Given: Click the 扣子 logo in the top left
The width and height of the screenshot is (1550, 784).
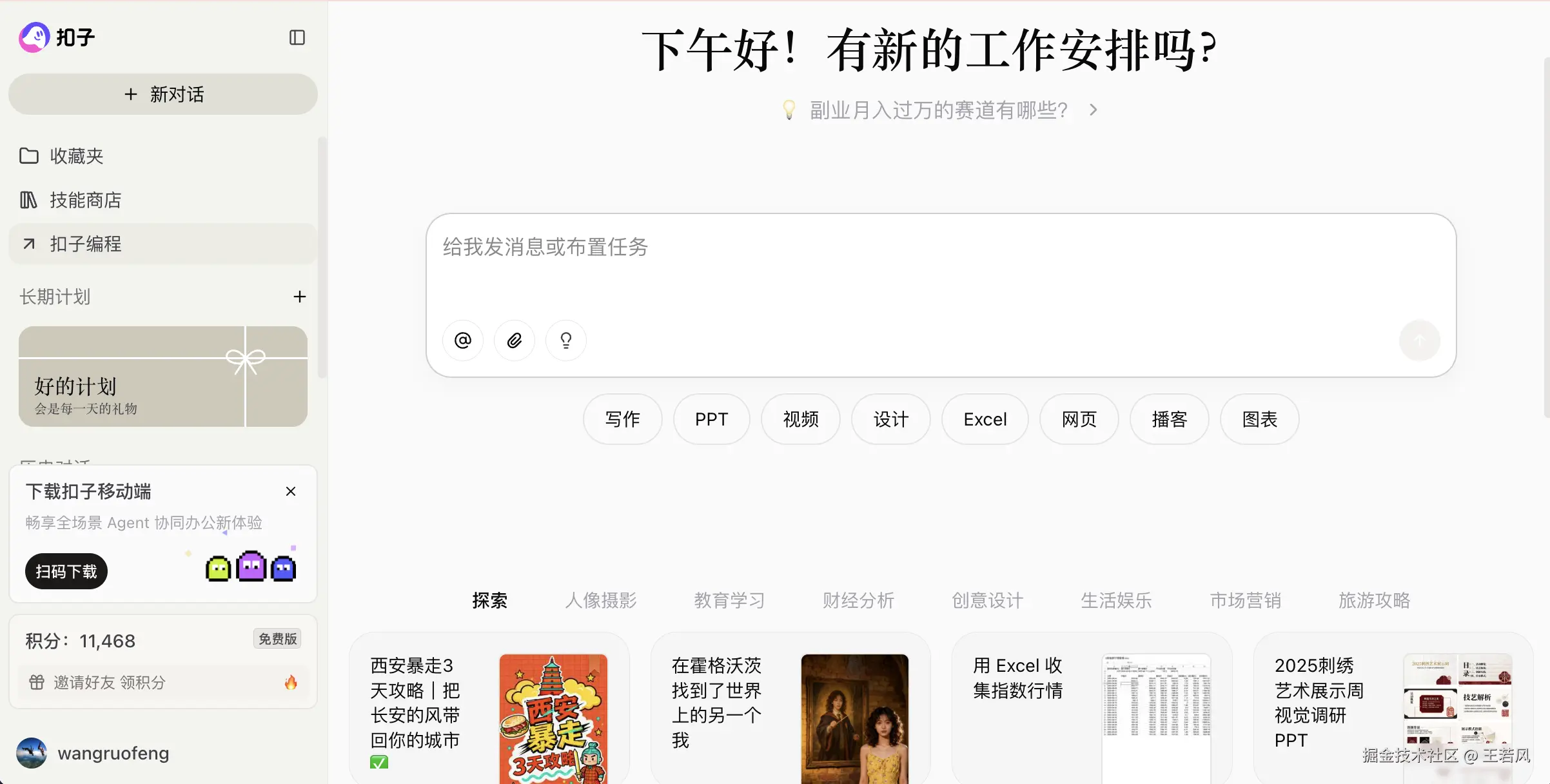Looking at the screenshot, I should click(x=57, y=37).
